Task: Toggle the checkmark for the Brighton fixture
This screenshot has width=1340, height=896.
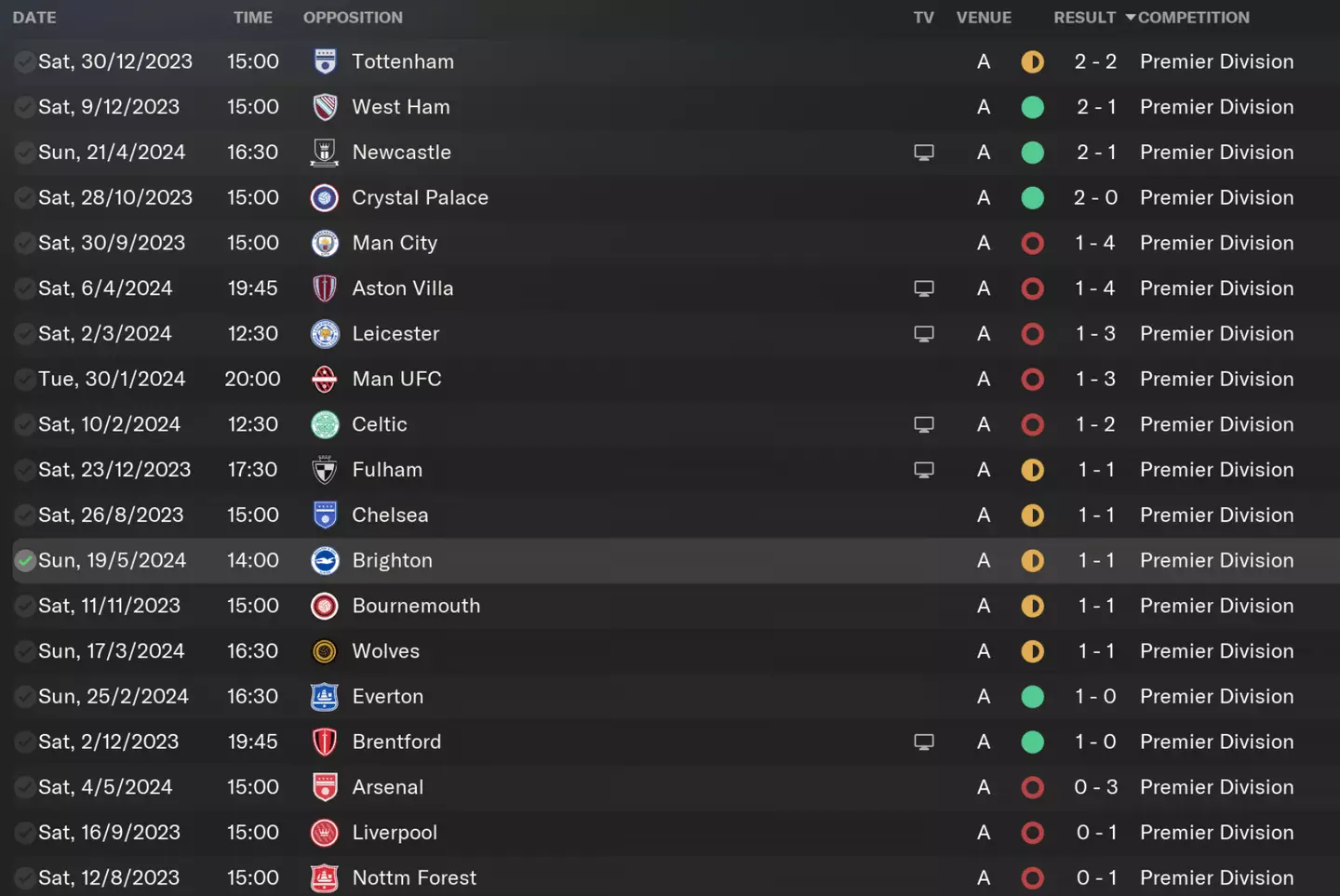Action: pyautogui.click(x=25, y=561)
